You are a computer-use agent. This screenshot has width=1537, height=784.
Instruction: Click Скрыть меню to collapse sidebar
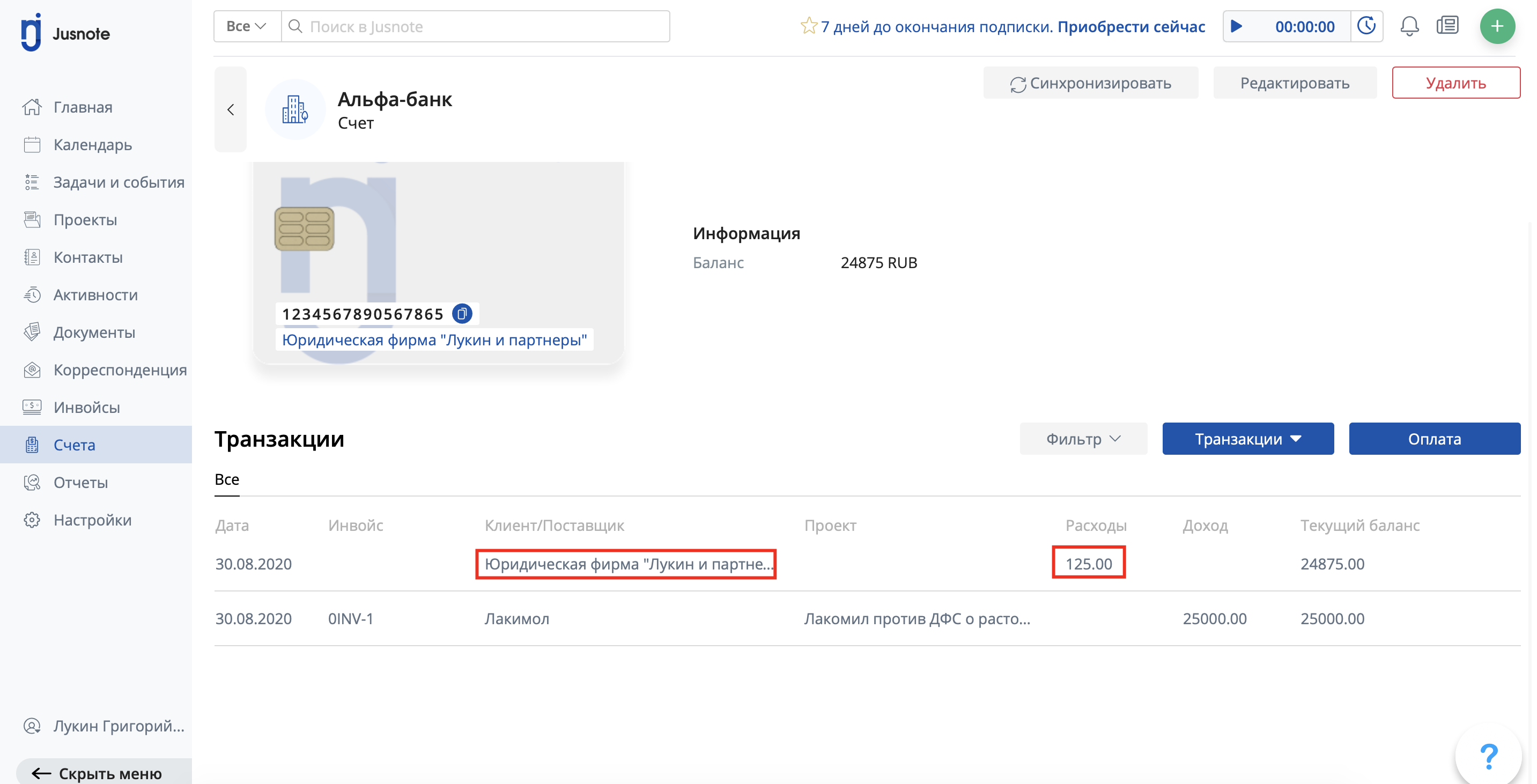pos(105,773)
